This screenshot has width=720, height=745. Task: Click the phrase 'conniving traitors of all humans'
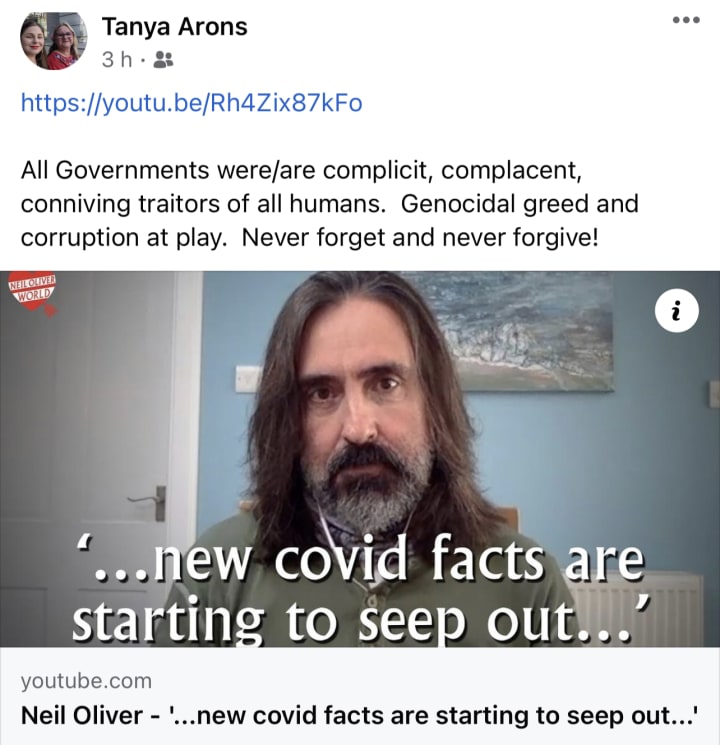202,204
